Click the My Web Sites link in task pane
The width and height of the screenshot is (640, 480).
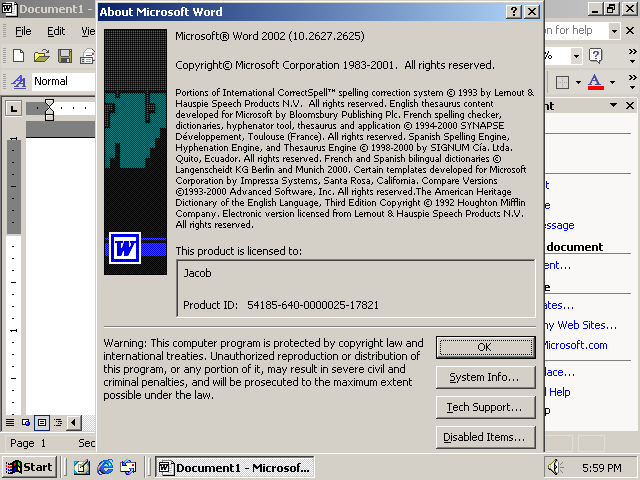coord(581,325)
